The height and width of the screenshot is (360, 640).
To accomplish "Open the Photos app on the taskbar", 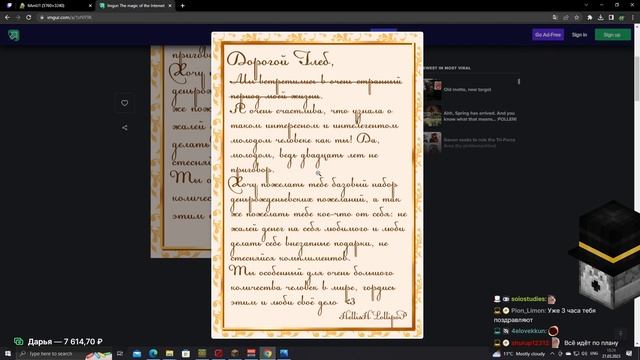I will pos(284,353).
